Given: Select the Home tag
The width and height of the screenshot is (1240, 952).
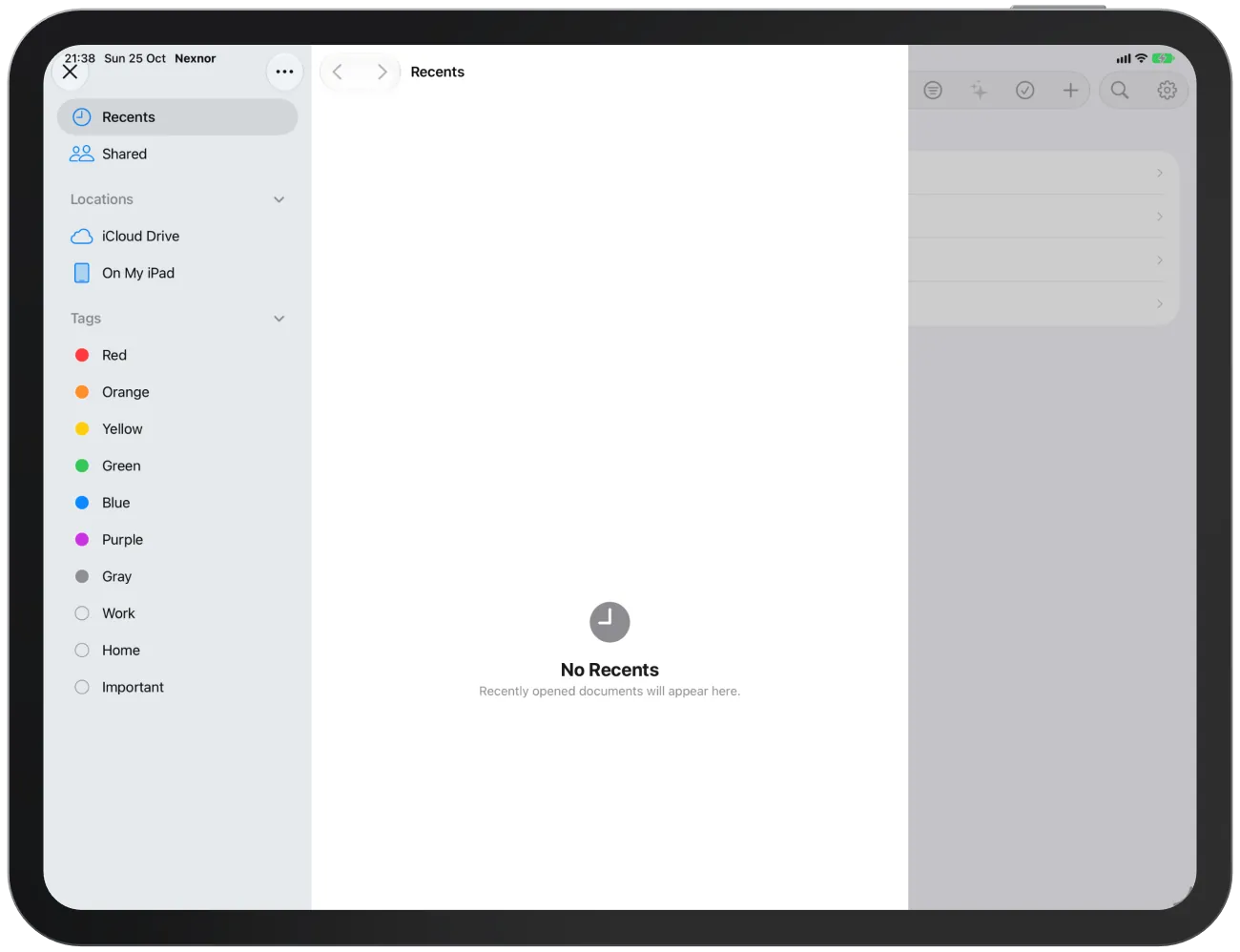Looking at the screenshot, I should click(x=177, y=651).
